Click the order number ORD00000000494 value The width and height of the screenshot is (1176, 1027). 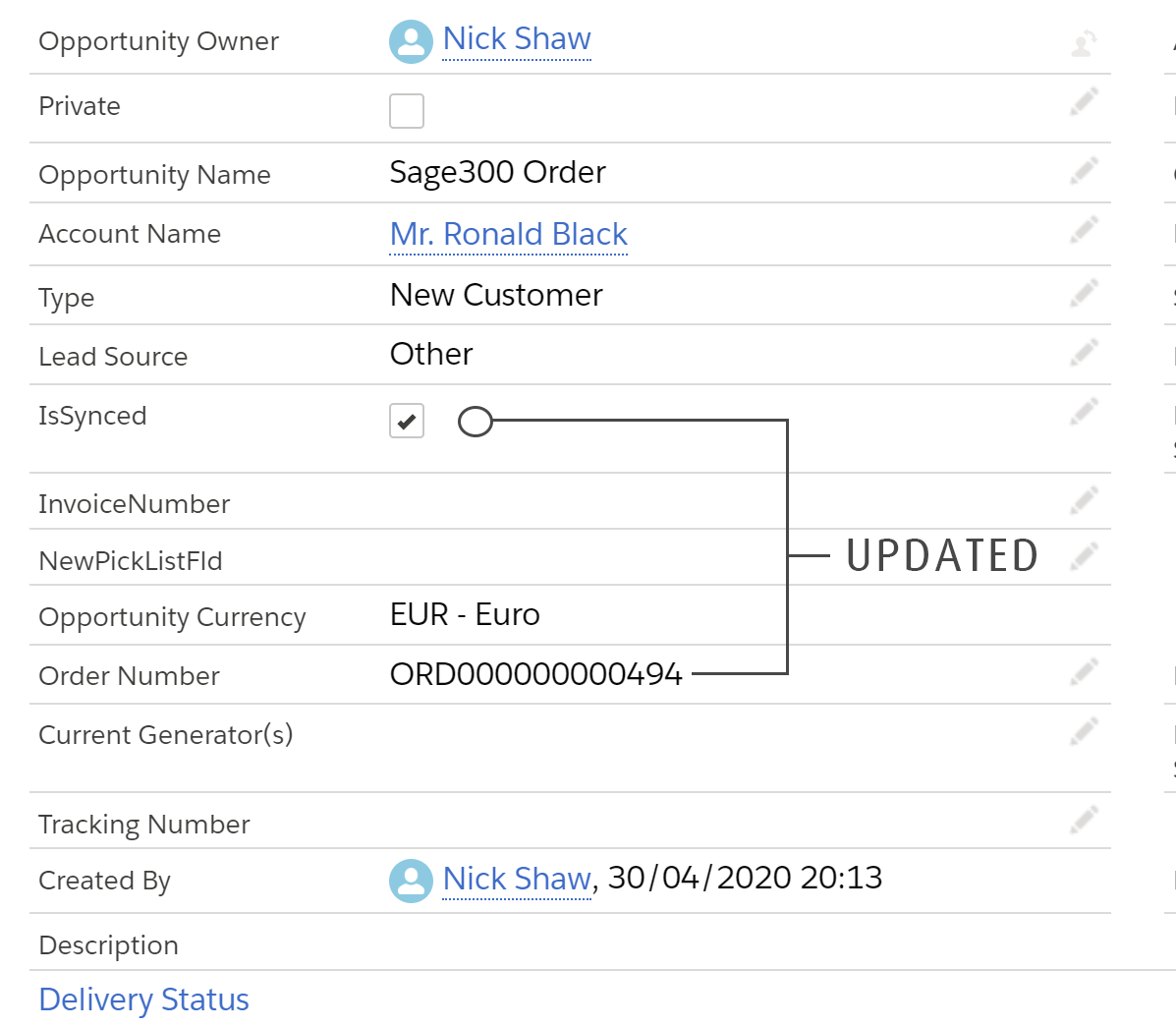tap(536, 673)
